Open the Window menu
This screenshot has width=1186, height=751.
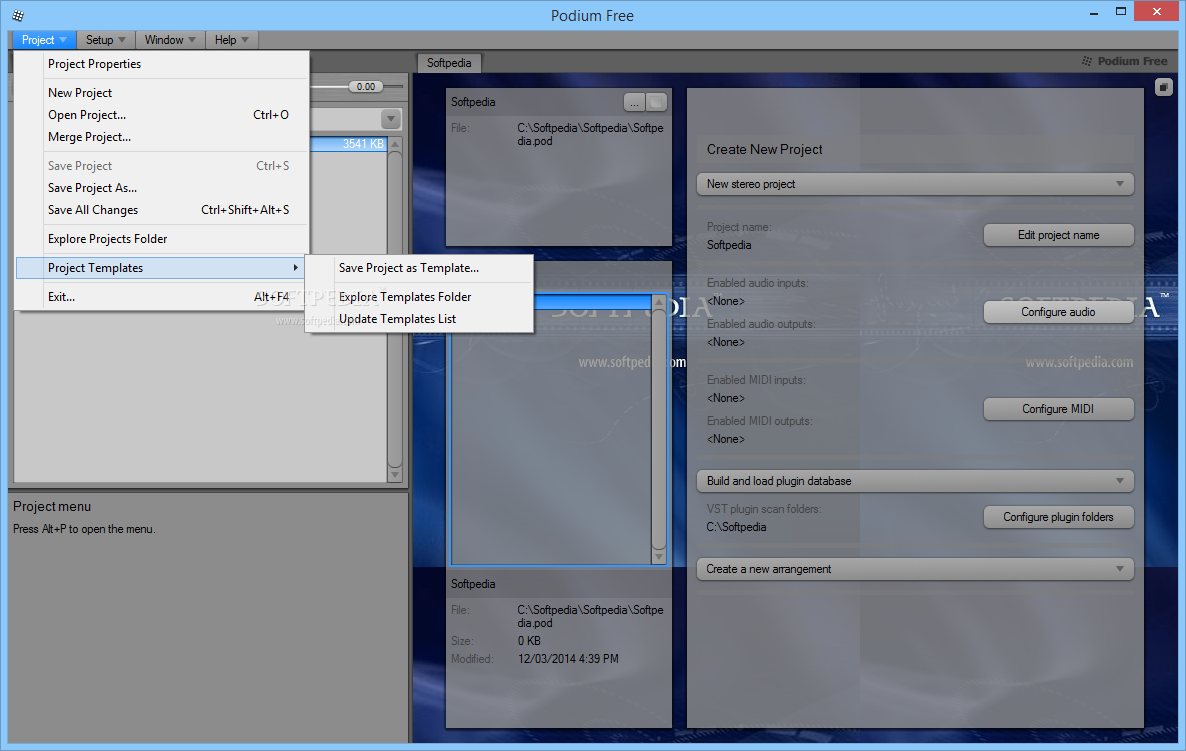(x=170, y=40)
